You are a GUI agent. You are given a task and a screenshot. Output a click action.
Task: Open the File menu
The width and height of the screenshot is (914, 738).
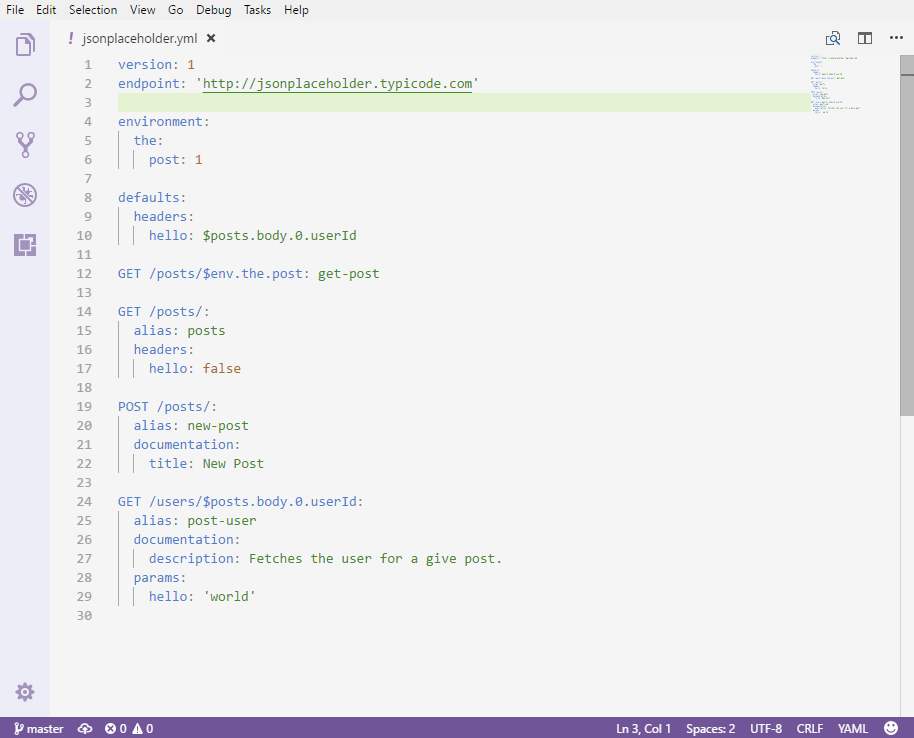(x=15, y=10)
